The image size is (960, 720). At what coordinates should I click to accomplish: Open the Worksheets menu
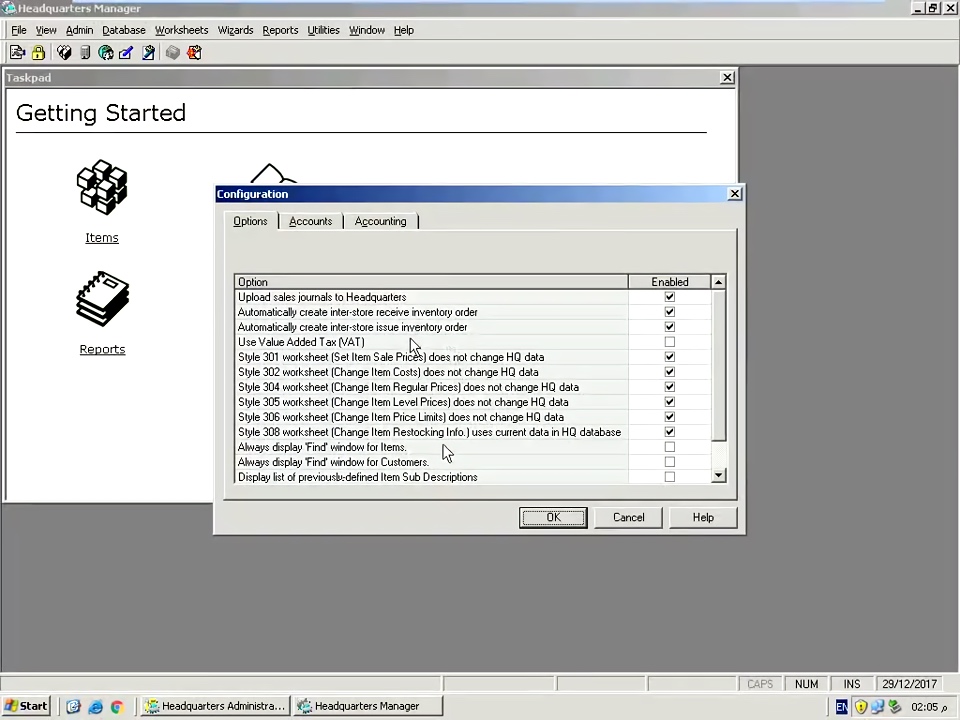(181, 30)
